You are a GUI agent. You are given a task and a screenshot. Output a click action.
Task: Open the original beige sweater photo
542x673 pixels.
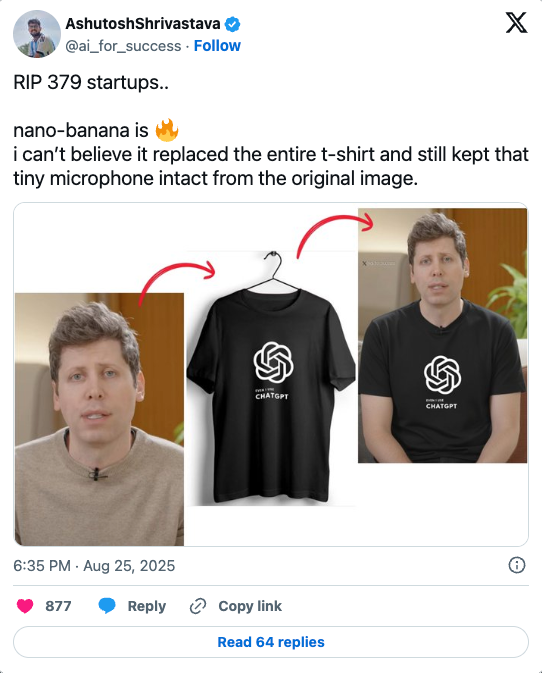point(100,419)
